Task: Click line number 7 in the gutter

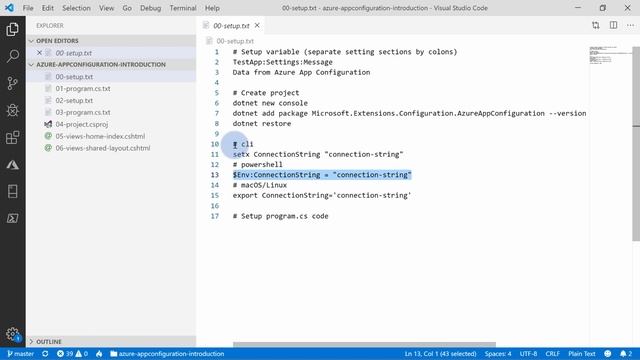Action: coord(216,113)
